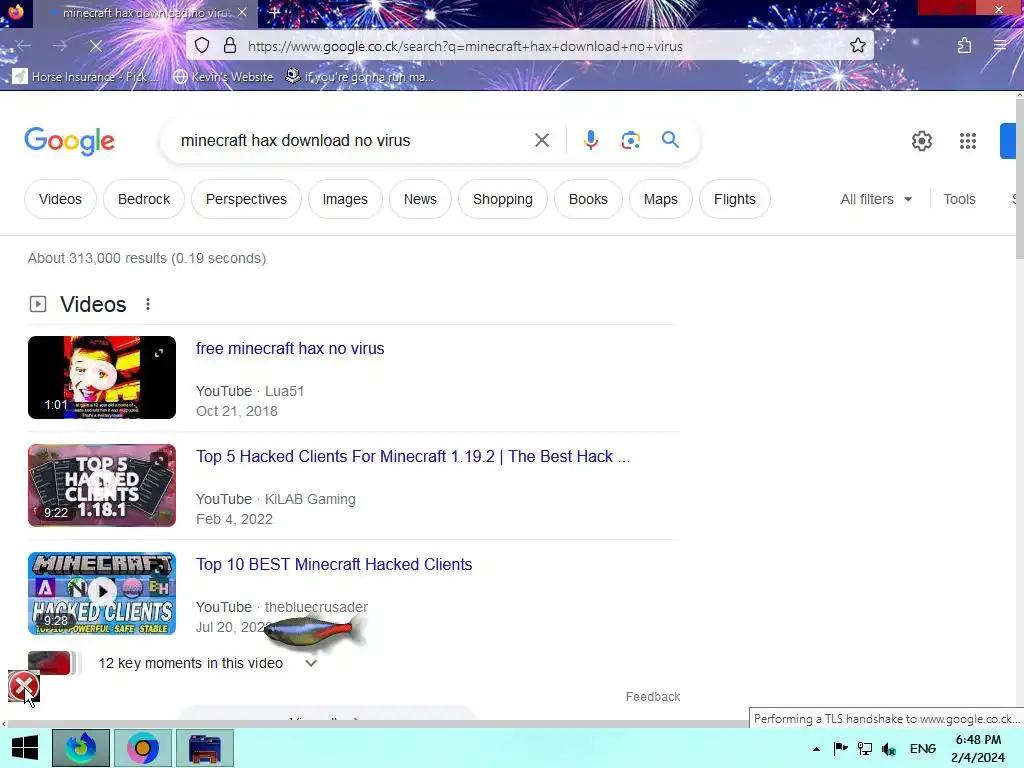Switch to Flights results
Image resolution: width=1024 pixels, height=768 pixels.
click(735, 199)
